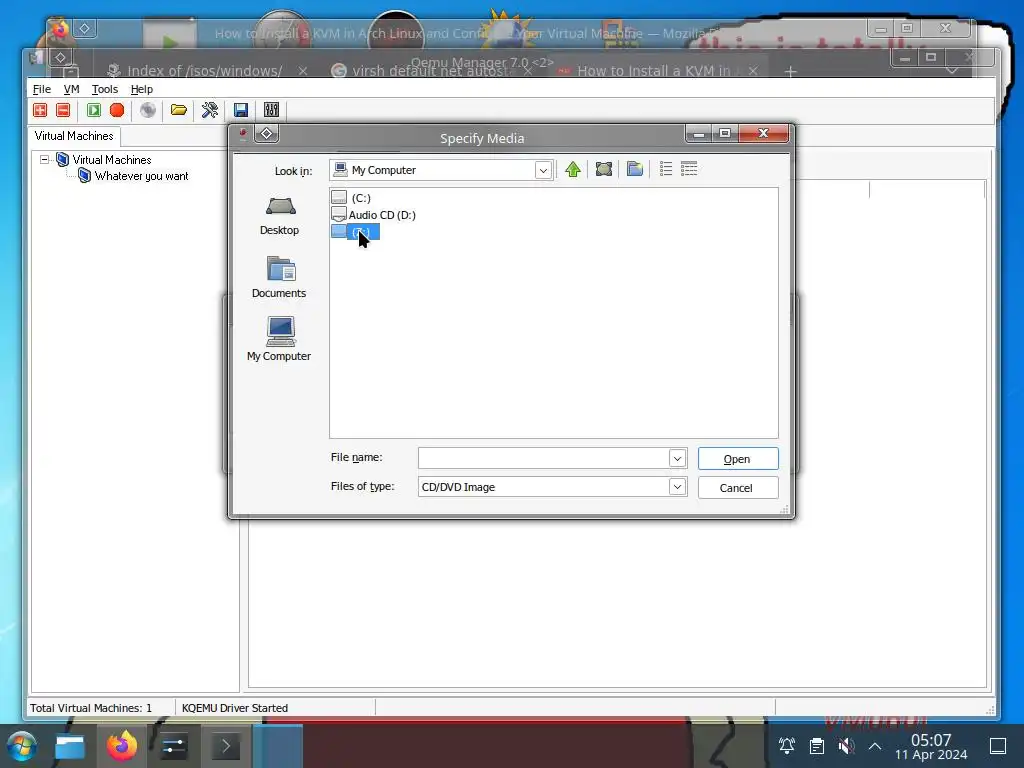Click the yellow open folder toolbar icon
This screenshot has width=1024, height=768.
(x=178, y=110)
